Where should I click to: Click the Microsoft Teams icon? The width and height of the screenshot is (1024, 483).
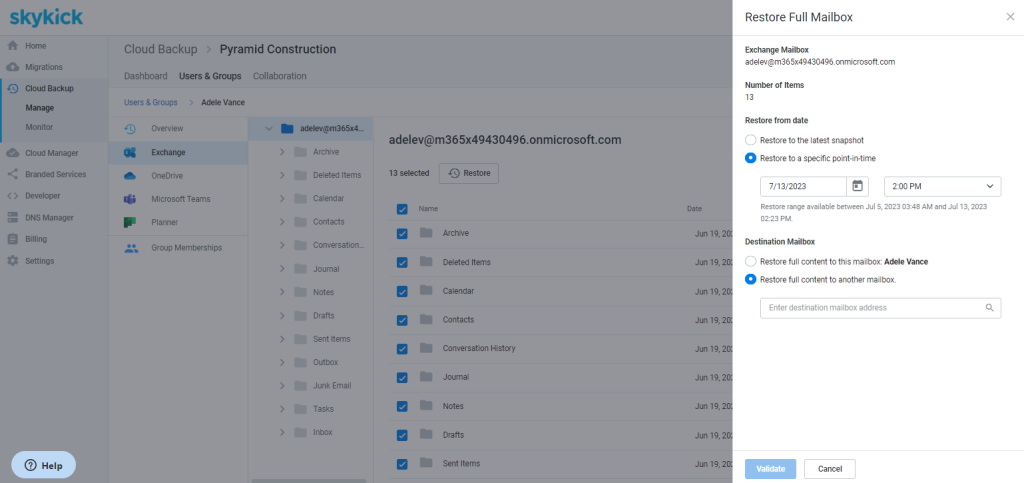[x=130, y=199]
